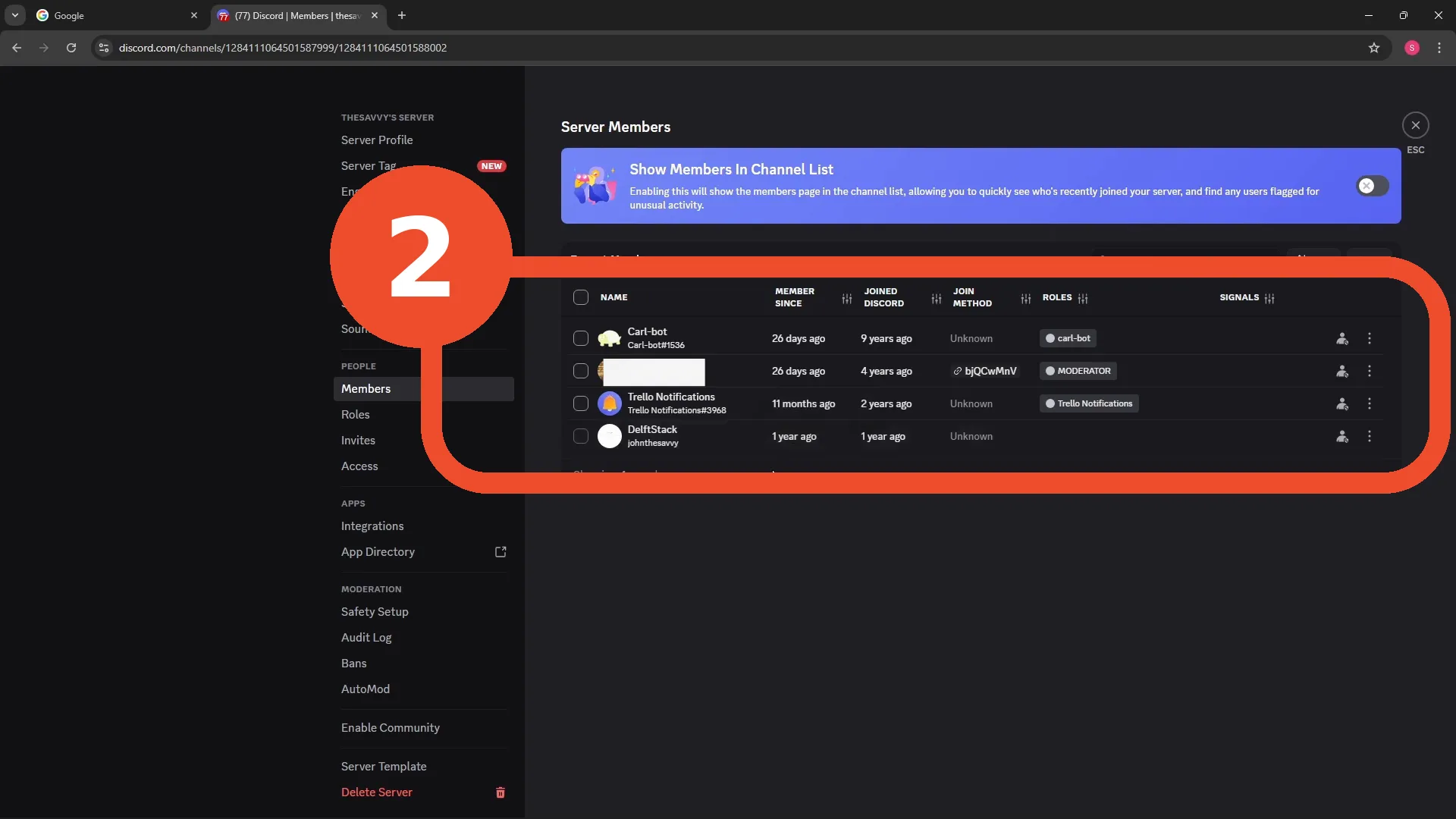Open more options for DelftStack row
Screen dimensions: 1456x819
click(1370, 437)
